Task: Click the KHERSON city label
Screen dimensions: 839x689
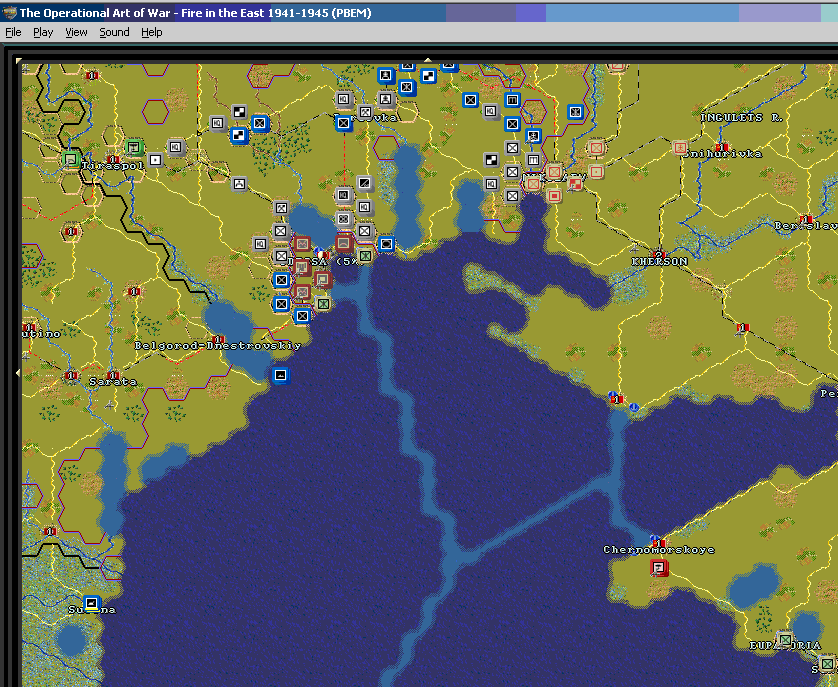Action: pyautogui.click(x=659, y=262)
